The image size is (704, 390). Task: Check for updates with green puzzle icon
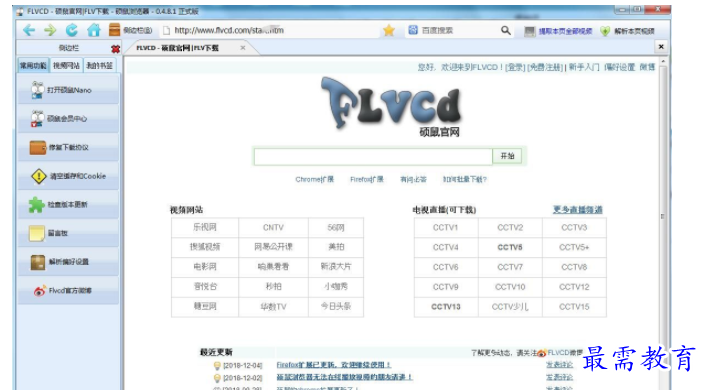[68, 205]
